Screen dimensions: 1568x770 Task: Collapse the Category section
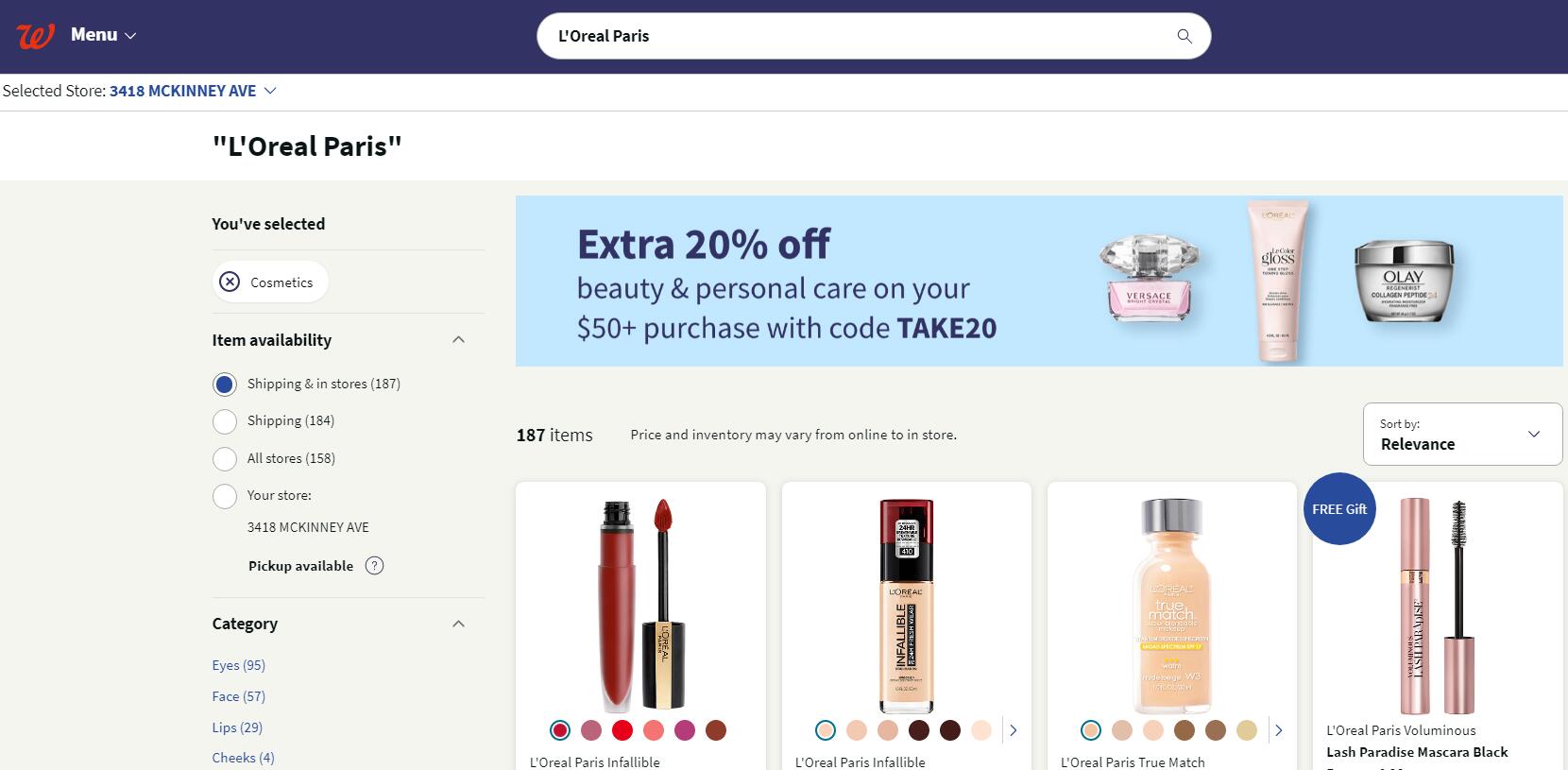(x=459, y=624)
